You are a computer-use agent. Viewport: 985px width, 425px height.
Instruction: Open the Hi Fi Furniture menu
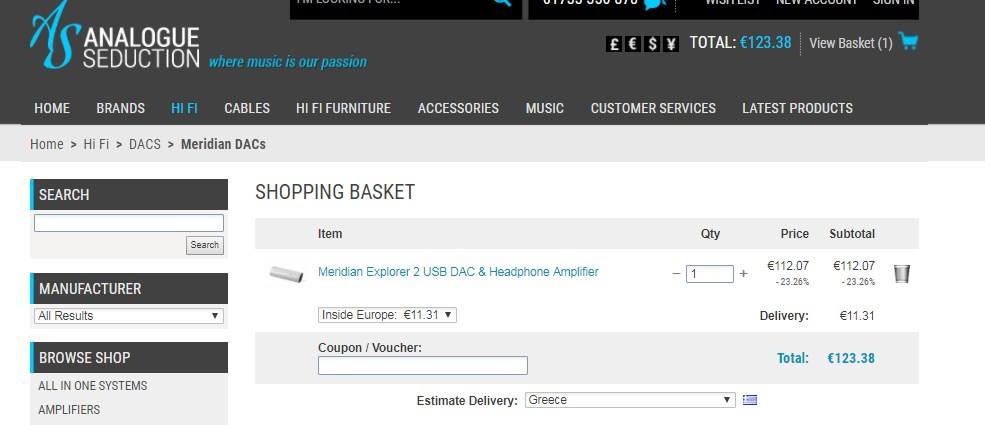click(343, 108)
